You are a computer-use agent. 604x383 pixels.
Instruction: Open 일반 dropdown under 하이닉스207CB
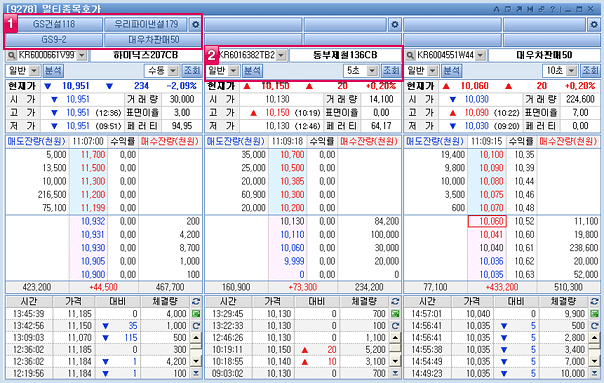coord(34,71)
